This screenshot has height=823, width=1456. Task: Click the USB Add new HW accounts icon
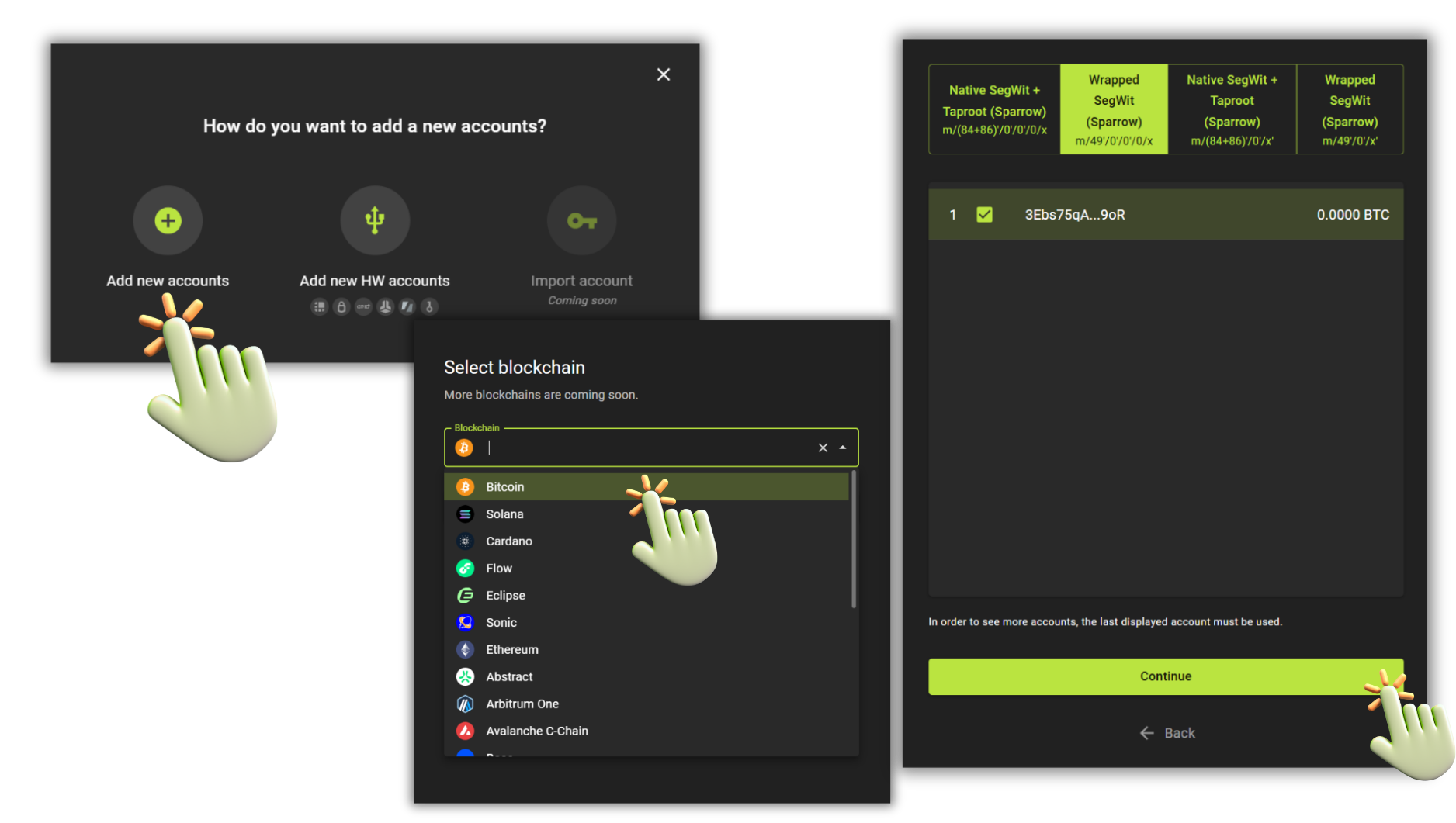pos(375,220)
